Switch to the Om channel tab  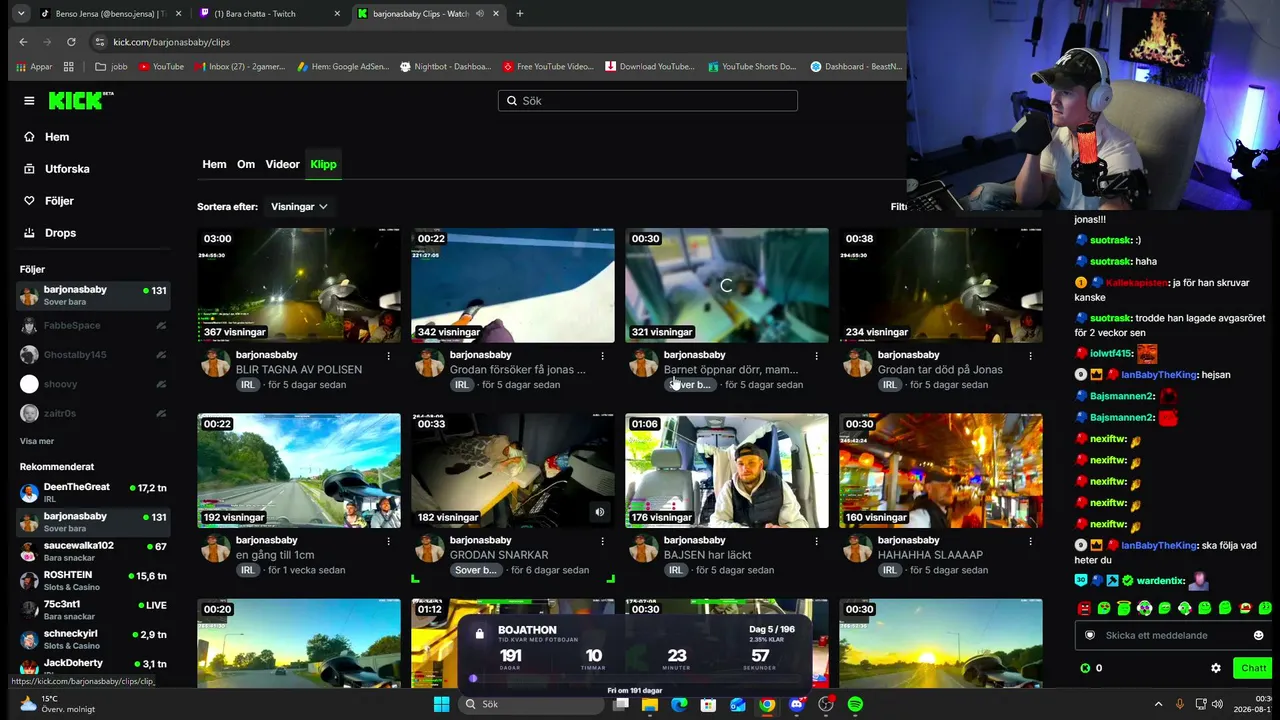(x=246, y=164)
